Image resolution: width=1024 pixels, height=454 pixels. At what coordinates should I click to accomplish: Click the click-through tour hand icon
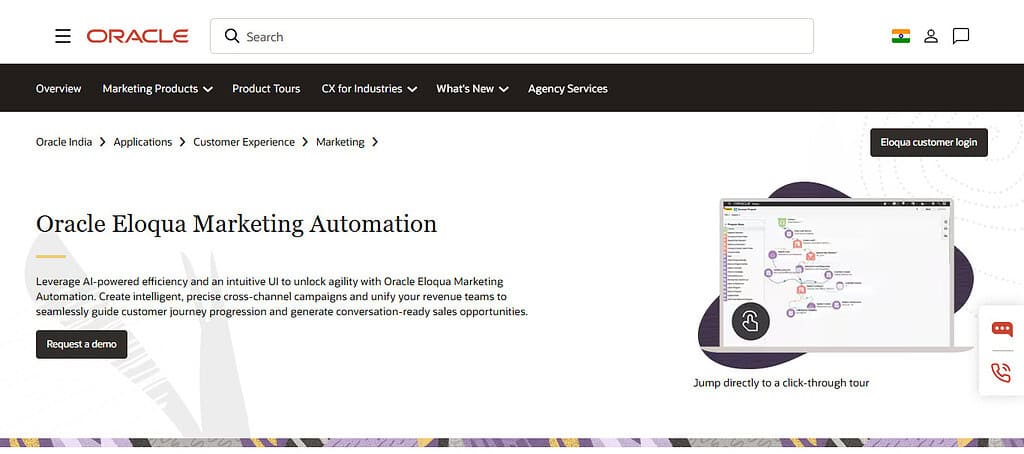point(750,321)
